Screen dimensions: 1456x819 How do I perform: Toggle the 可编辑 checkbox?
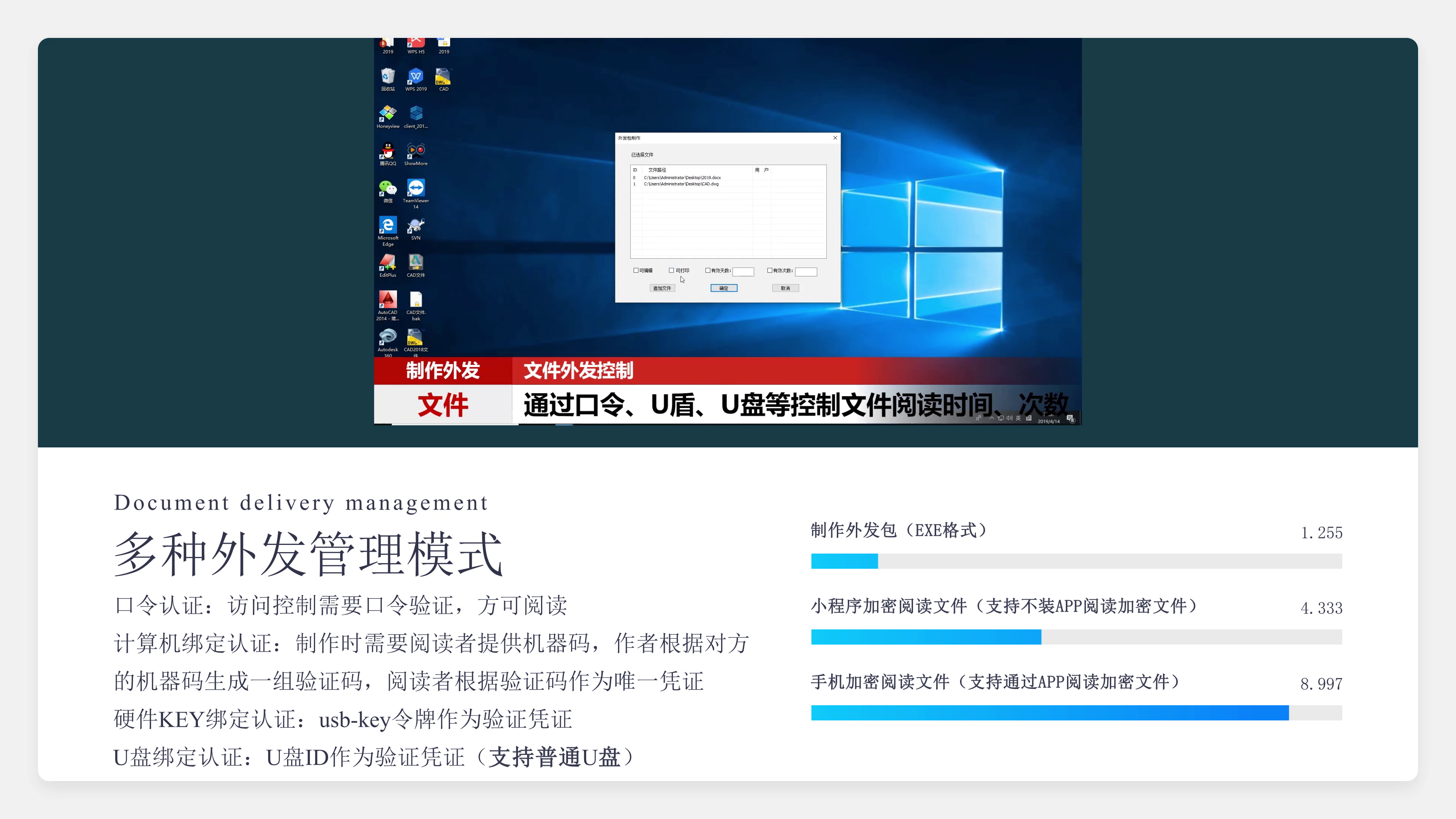[636, 271]
